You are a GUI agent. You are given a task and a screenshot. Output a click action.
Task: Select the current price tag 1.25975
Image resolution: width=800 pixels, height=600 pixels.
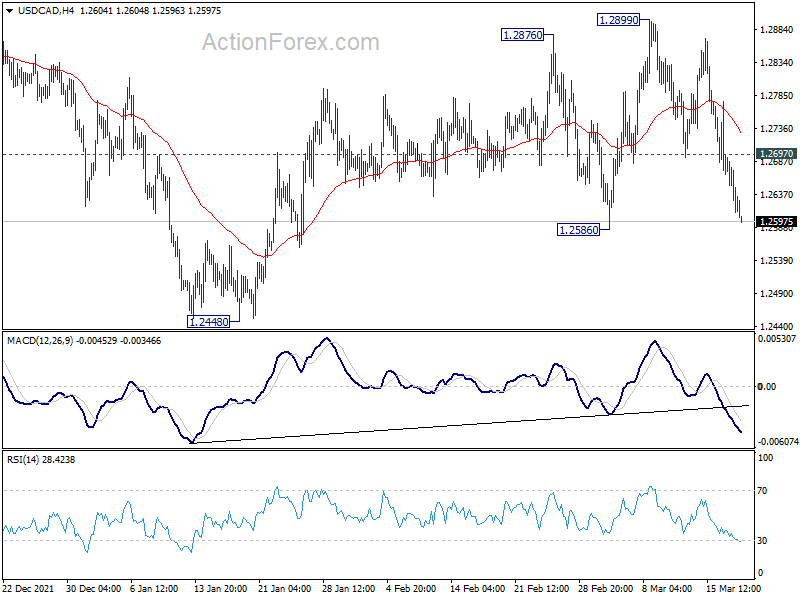776,221
